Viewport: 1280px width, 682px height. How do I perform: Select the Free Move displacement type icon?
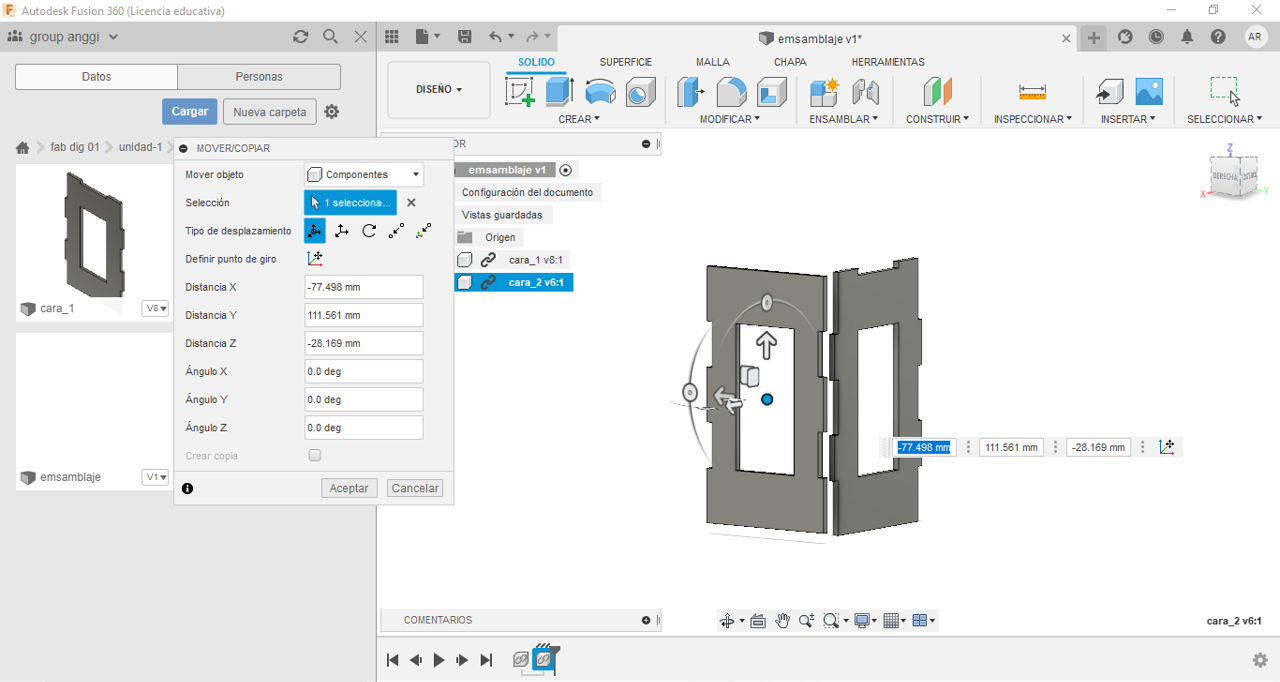[314, 231]
